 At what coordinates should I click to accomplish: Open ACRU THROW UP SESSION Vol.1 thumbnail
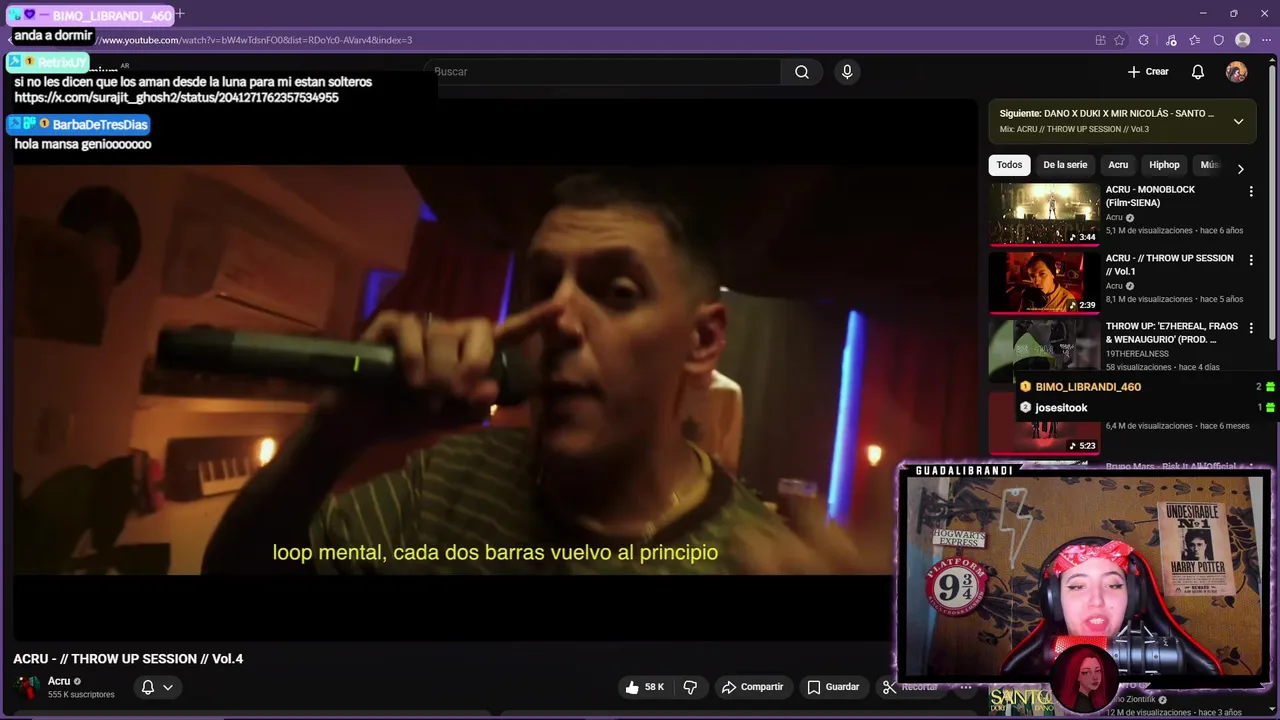1044,282
